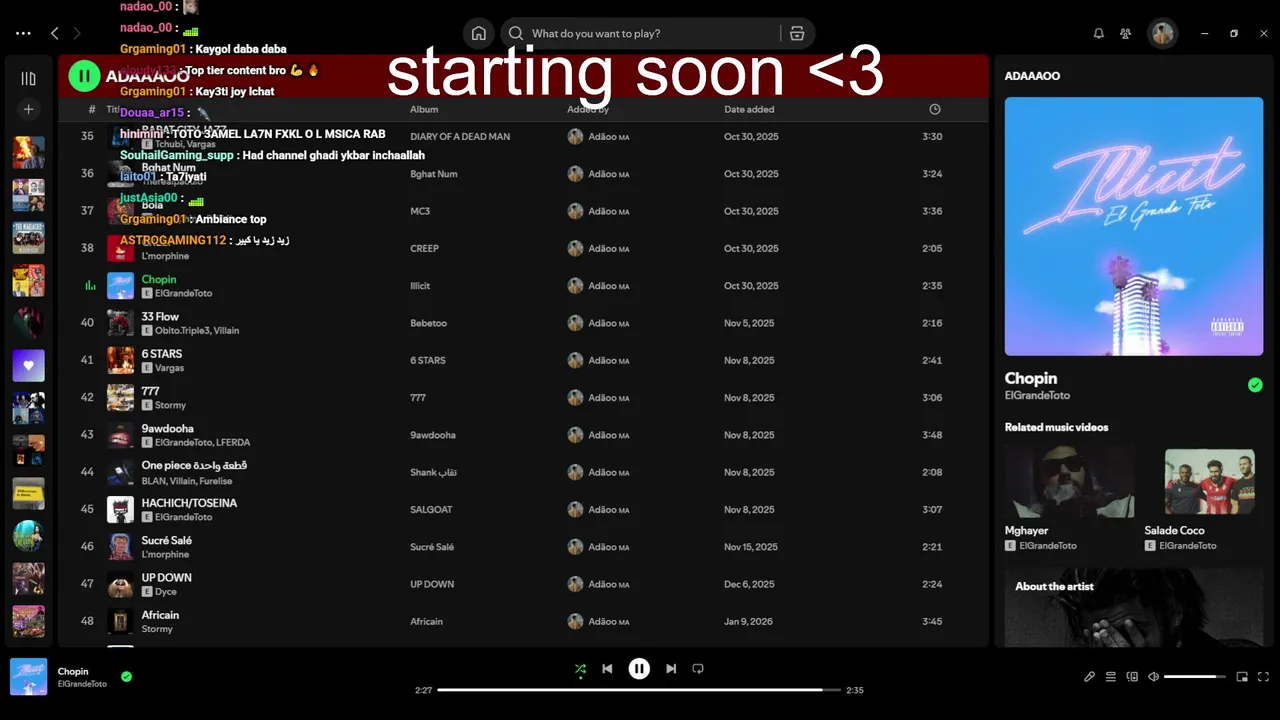This screenshot has height=720, width=1280.
Task: Open the queue icon
Action: point(1111,677)
